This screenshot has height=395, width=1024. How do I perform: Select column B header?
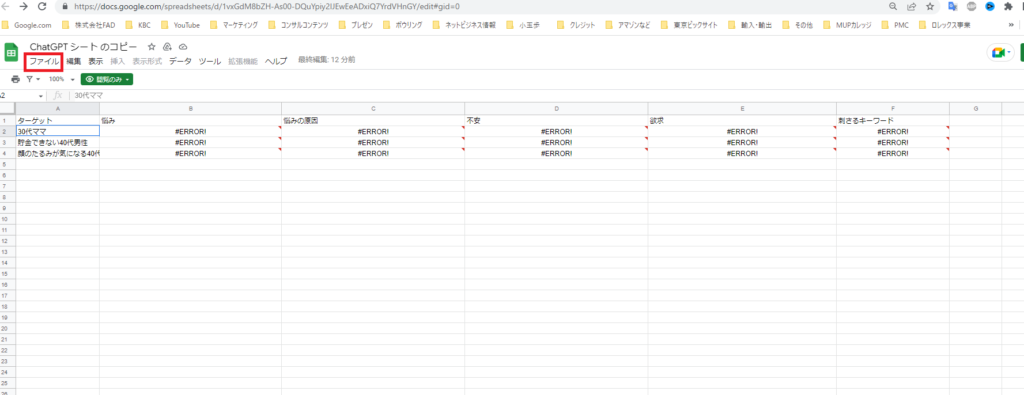coord(190,108)
